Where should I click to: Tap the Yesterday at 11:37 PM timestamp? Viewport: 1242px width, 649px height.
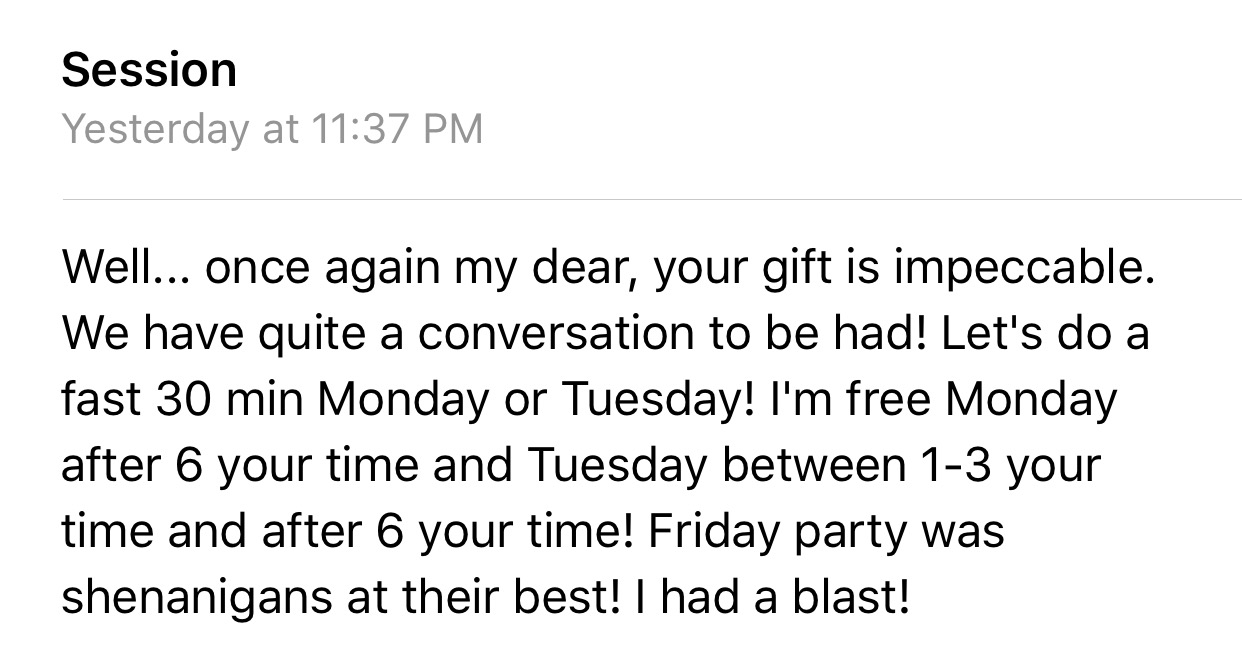tap(272, 129)
